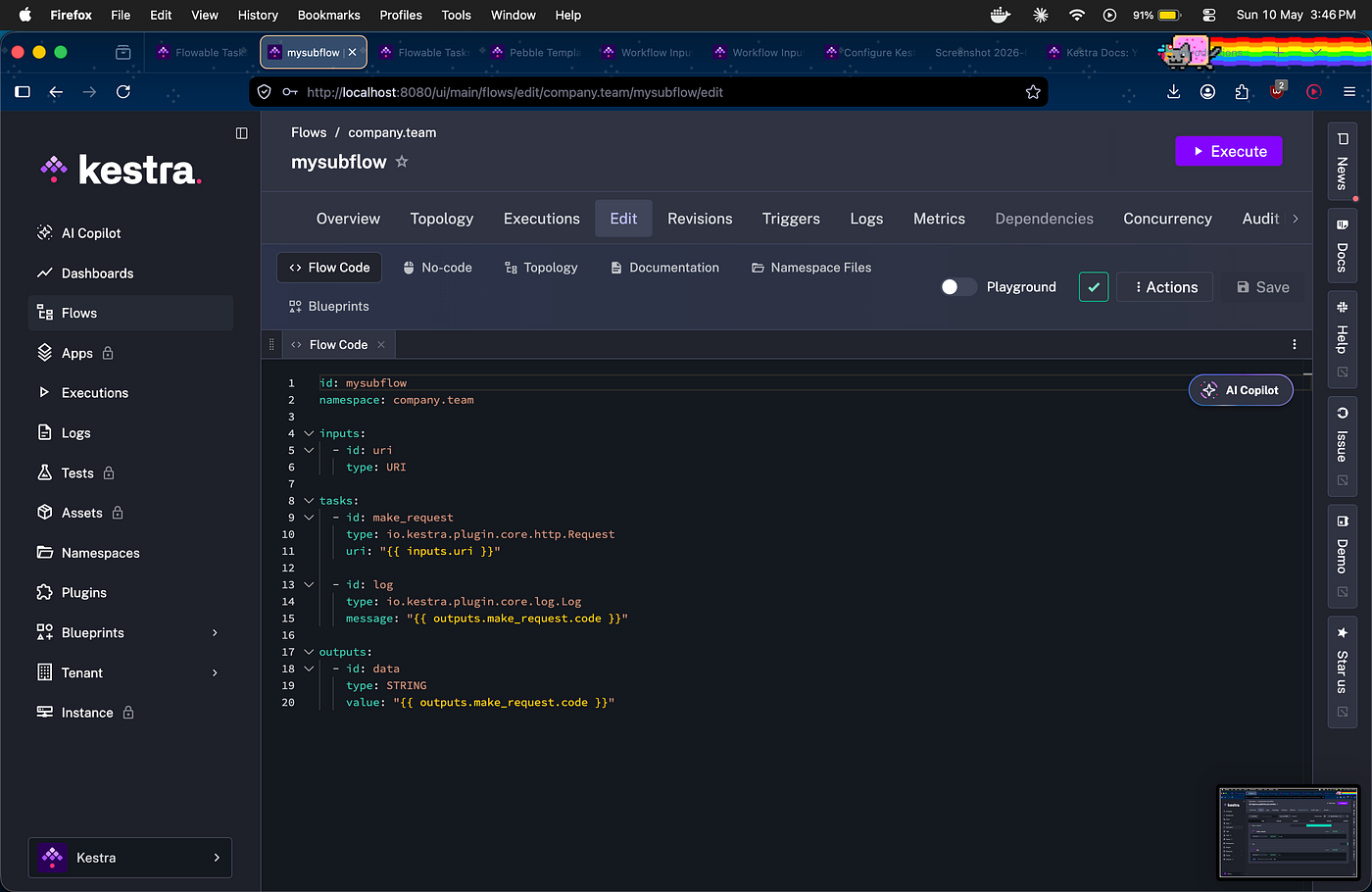Image resolution: width=1372 pixels, height=892 pixels.
Task: Open the Namespace Files panel
Action: (811, 268)
